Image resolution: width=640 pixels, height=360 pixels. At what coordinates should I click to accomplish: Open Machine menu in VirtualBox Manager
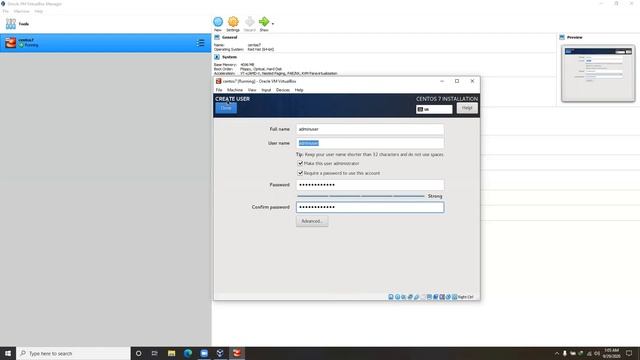click(21, 11)
